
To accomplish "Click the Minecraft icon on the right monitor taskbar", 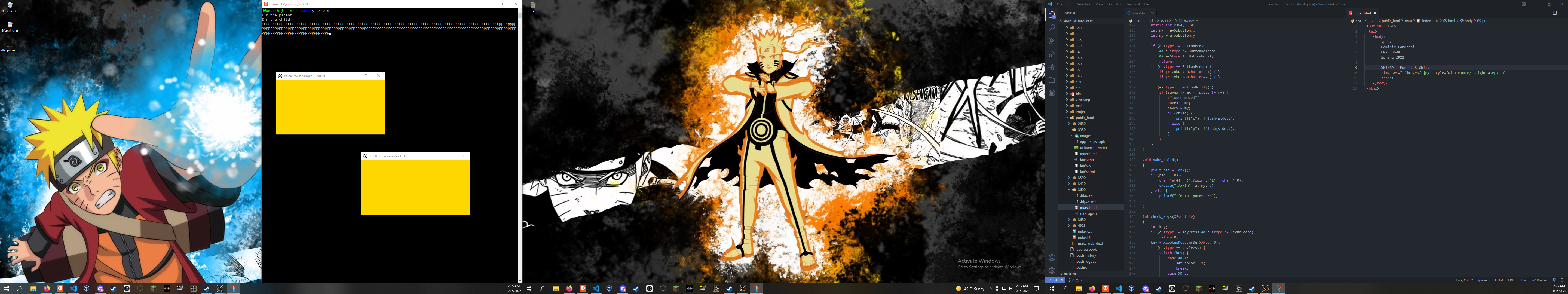I will tap(1199, 289).
